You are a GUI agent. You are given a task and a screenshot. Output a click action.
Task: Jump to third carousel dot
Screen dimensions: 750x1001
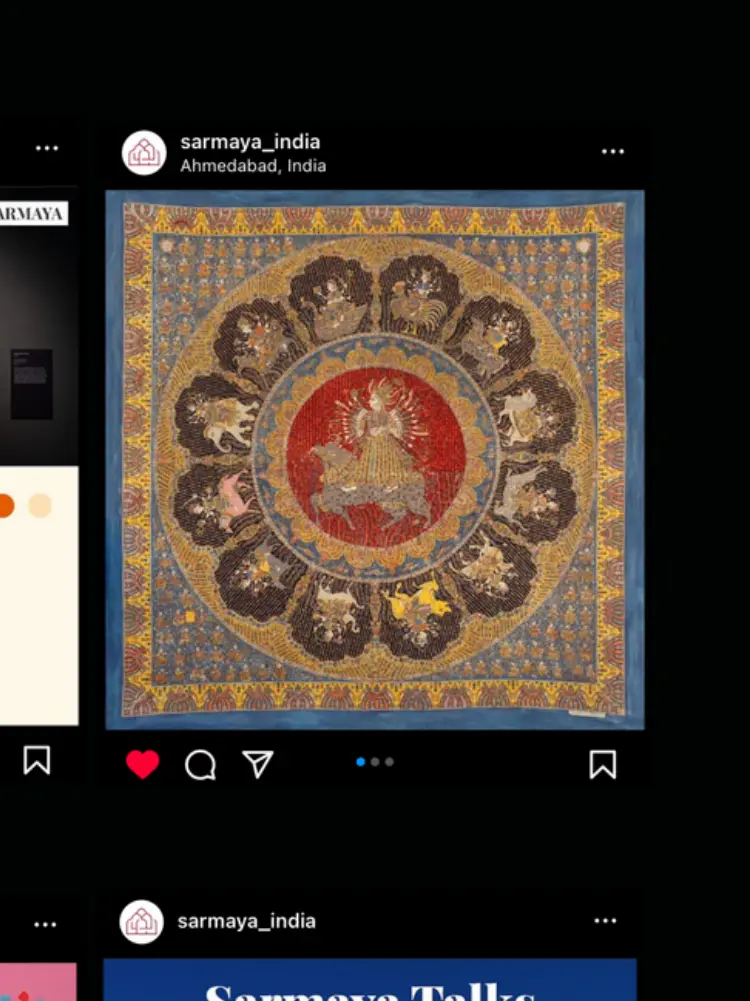(389, 762)
